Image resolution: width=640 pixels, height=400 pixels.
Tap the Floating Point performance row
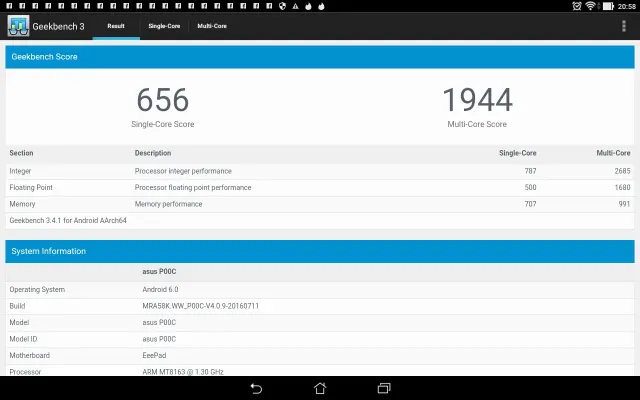320,187
